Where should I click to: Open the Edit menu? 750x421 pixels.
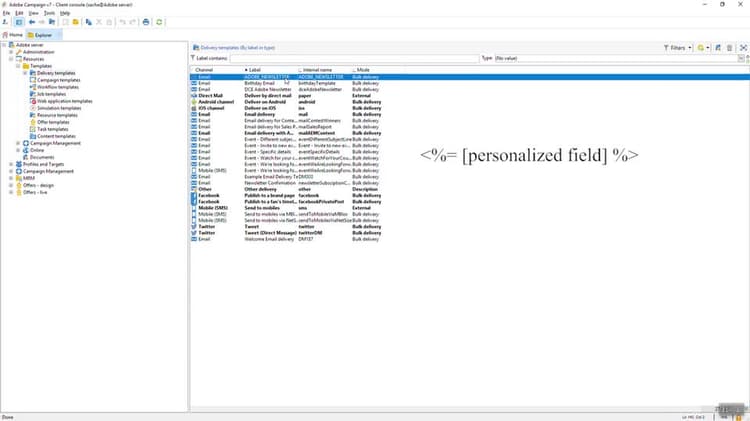[x=19, y=13]
